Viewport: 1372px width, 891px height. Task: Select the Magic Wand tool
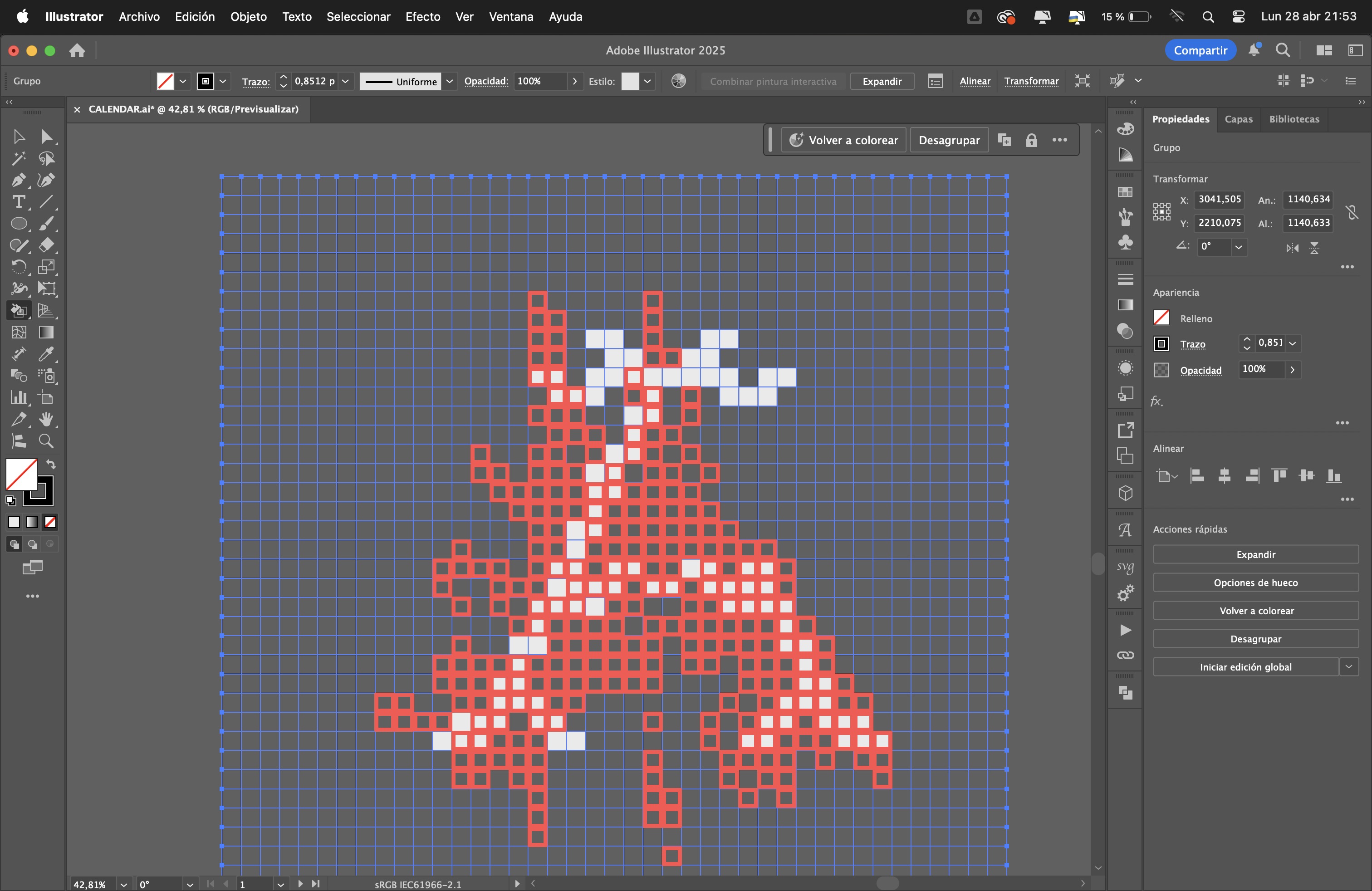point(19,158)
